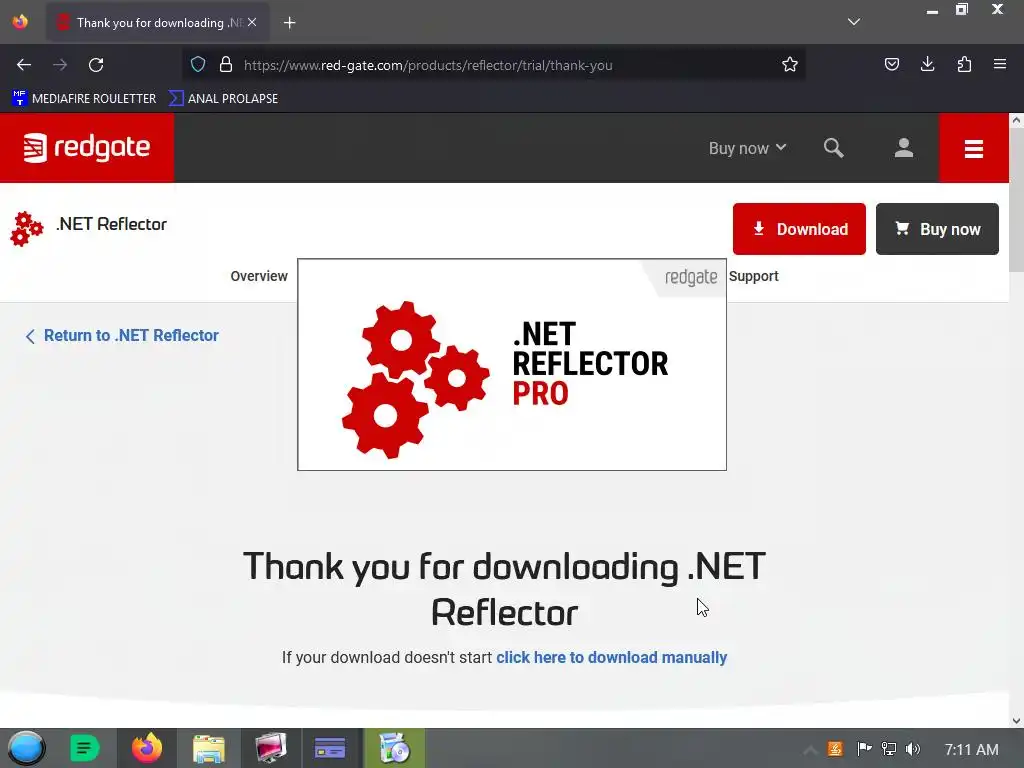Click the Redgate logo in the header
1024x768 pixels.
[x=87, y=148]
